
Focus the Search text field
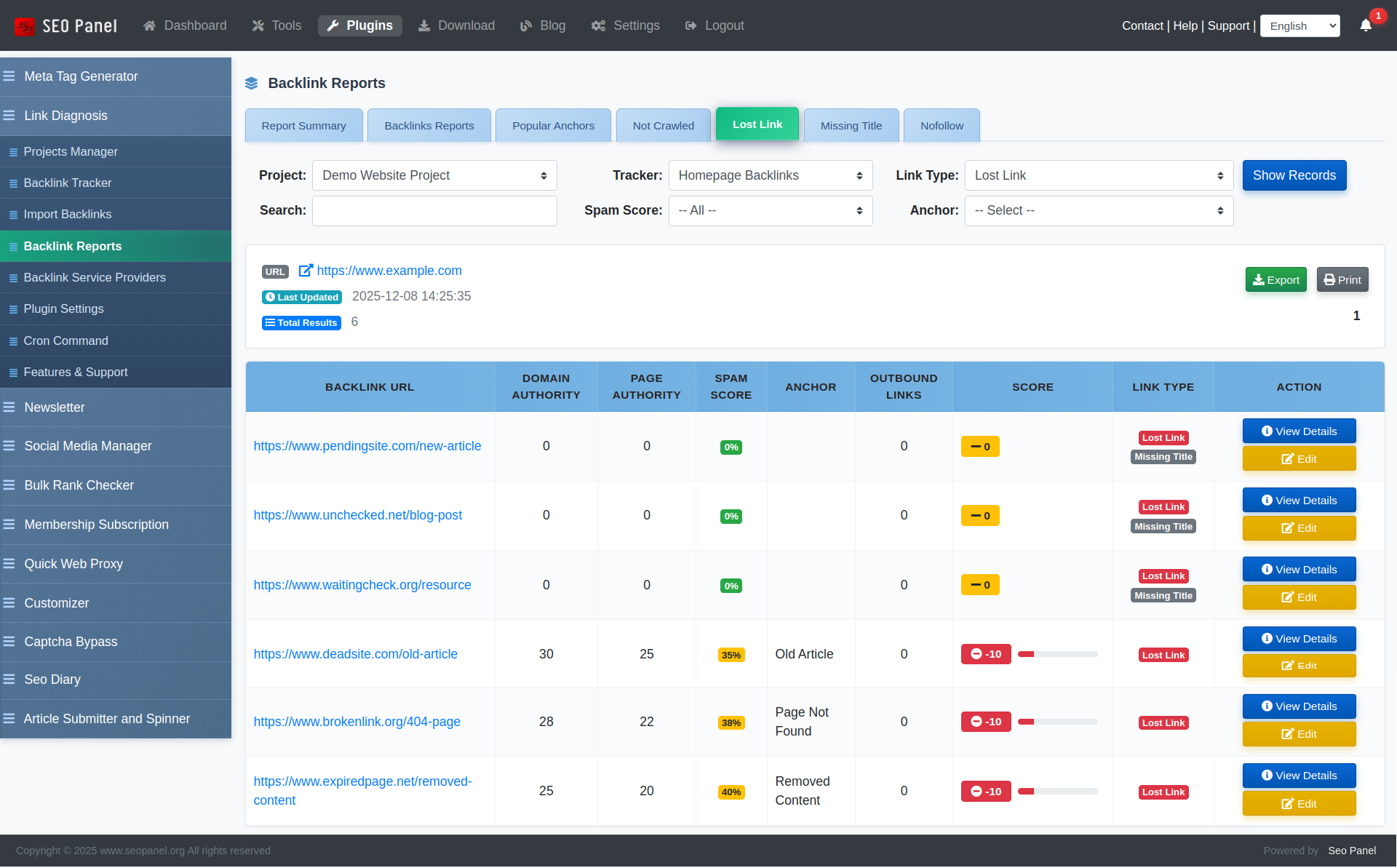click(x=434, y=210)
